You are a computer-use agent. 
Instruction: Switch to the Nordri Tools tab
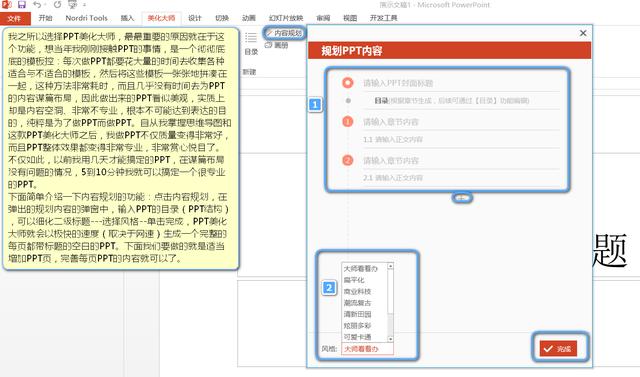tap(86, 18)
